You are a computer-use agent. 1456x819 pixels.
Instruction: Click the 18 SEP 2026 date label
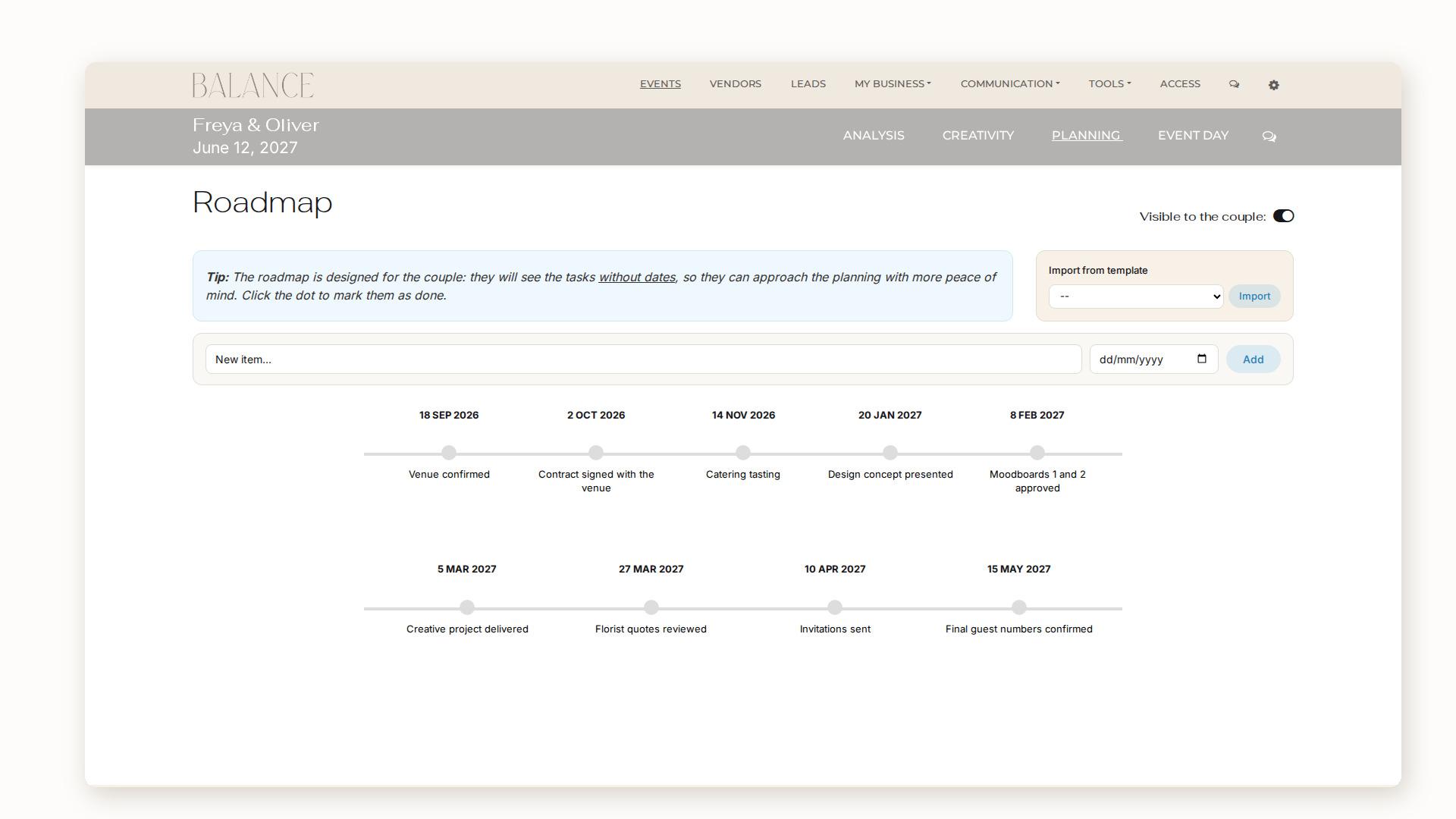click(449, 415)
